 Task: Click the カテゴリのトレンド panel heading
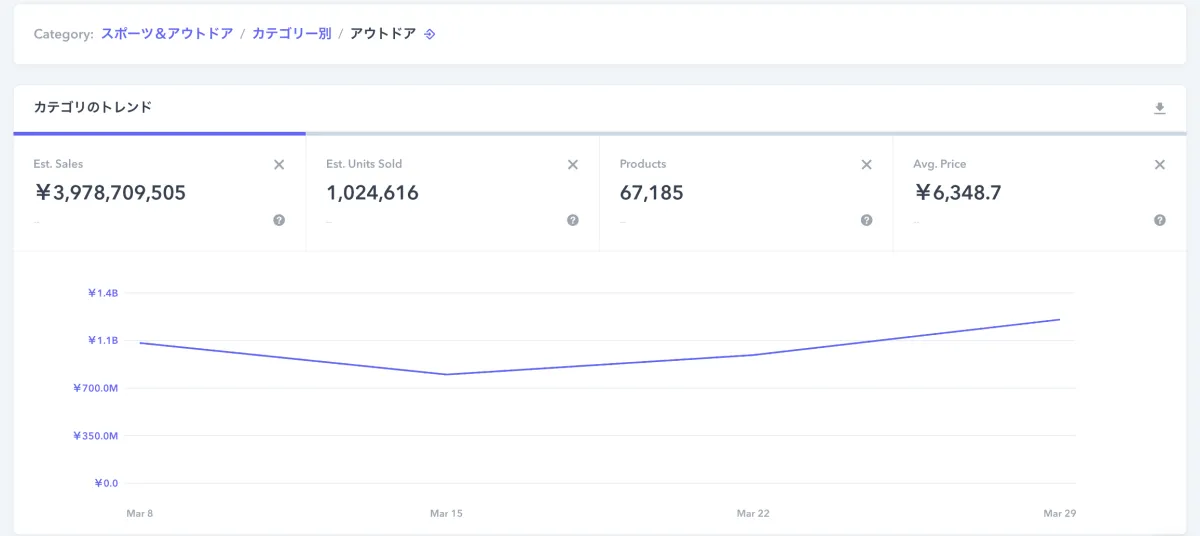93,107
